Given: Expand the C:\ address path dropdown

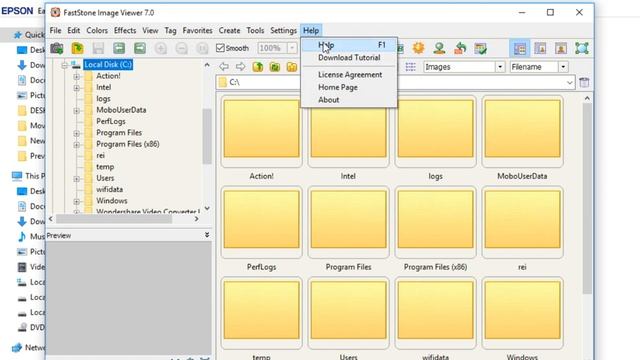Looking at the screenshot, I should 569,83.
